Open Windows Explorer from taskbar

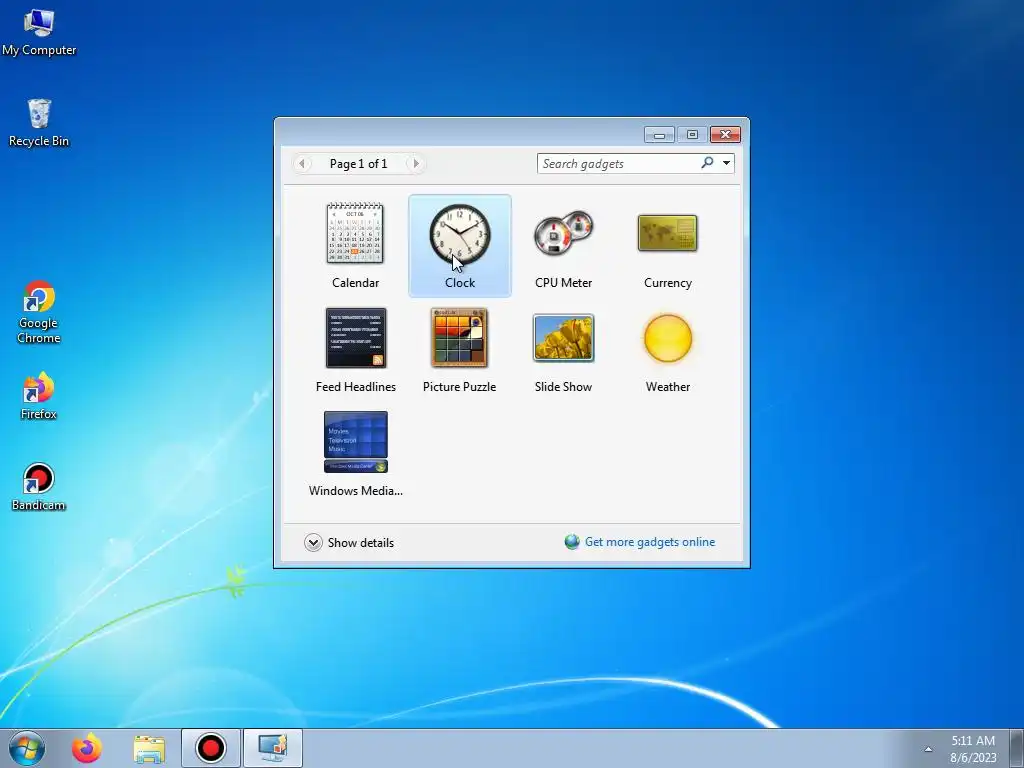click(149, 748)
